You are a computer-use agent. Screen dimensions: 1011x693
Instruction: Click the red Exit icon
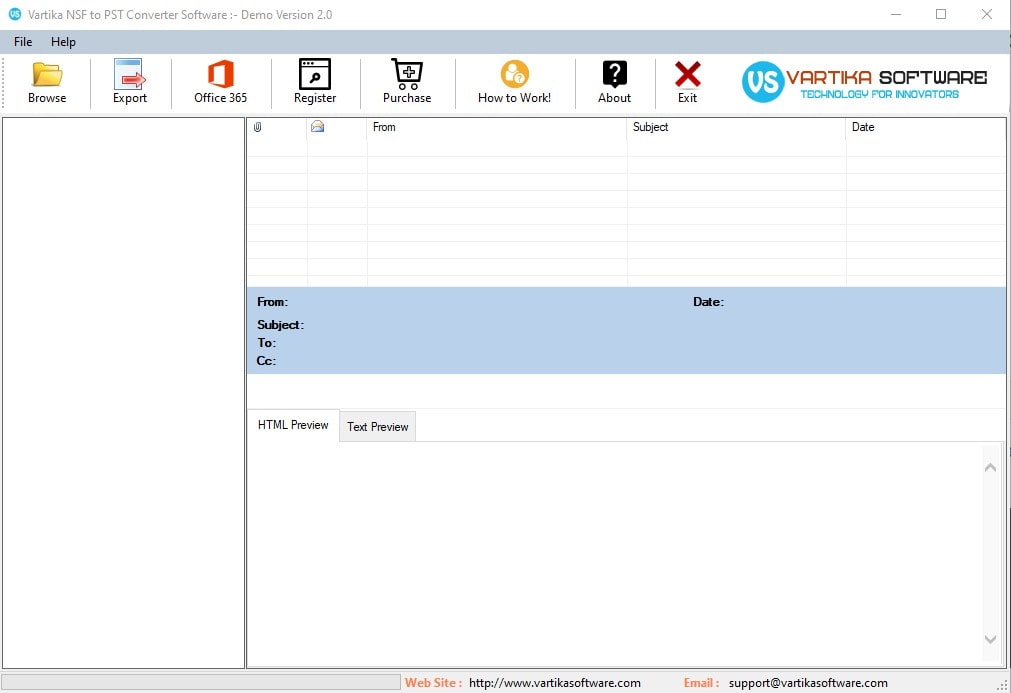[687, 74]
